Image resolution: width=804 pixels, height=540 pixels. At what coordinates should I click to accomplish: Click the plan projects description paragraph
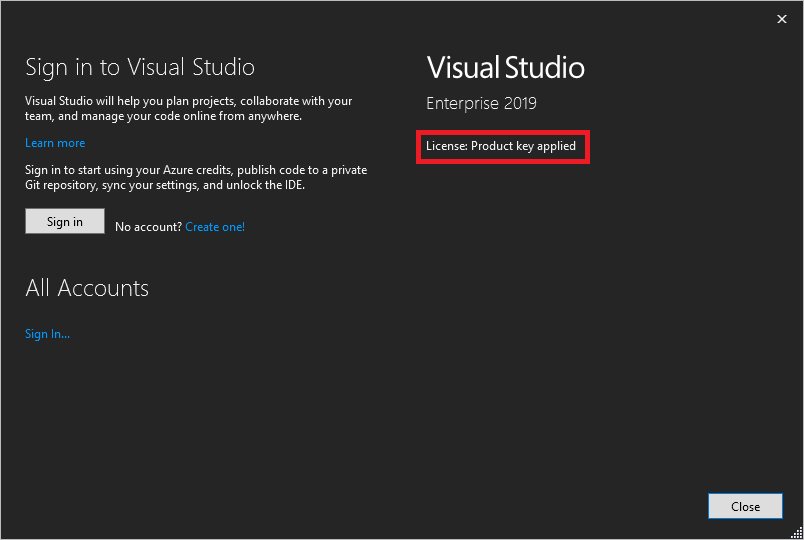click(189, 108)
